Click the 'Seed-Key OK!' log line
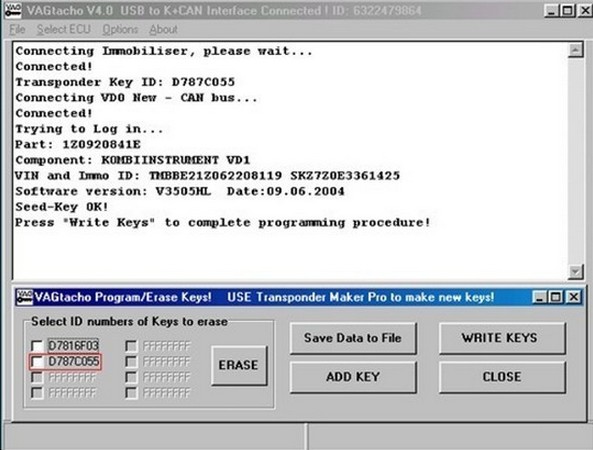Image resolution: width=593 pixels, height=450 pixels. coord(62,207)
